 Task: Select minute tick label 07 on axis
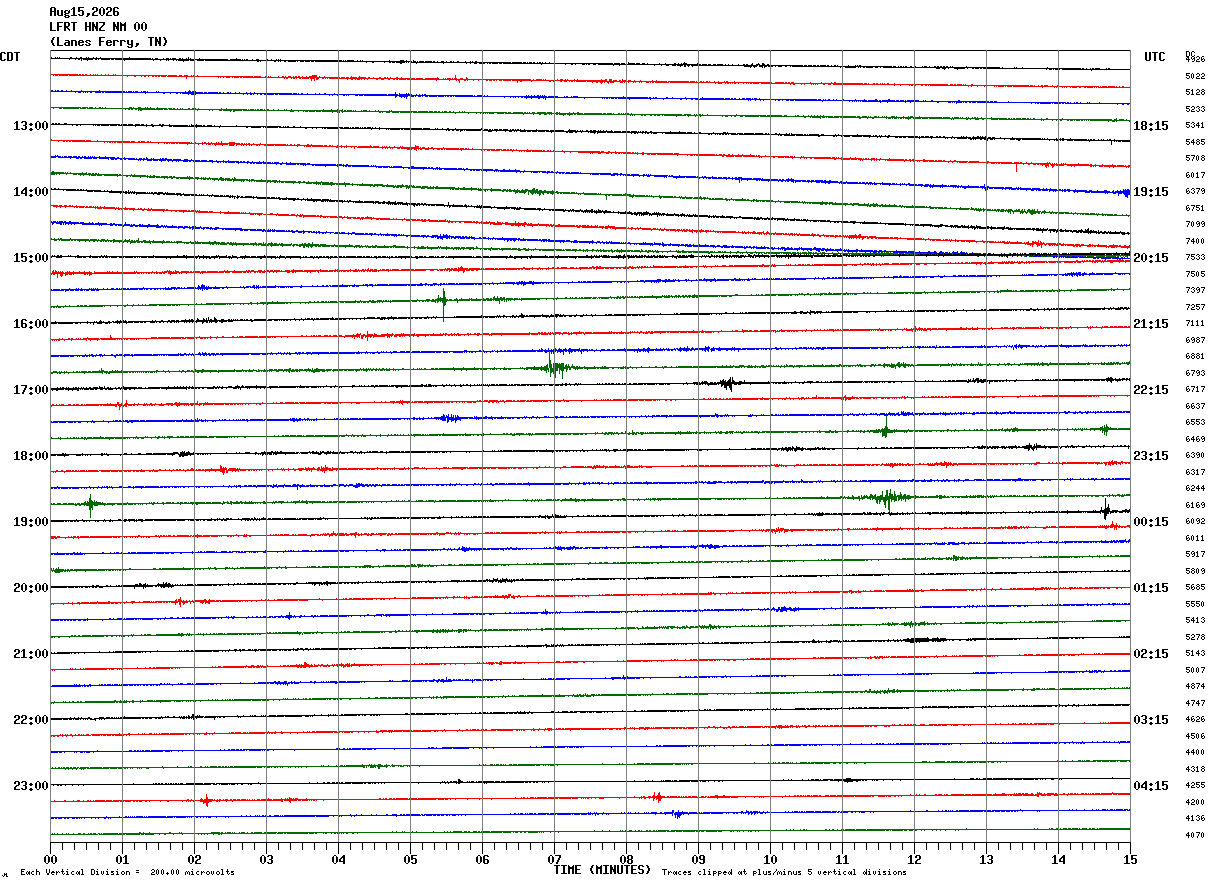click(554, 859)
